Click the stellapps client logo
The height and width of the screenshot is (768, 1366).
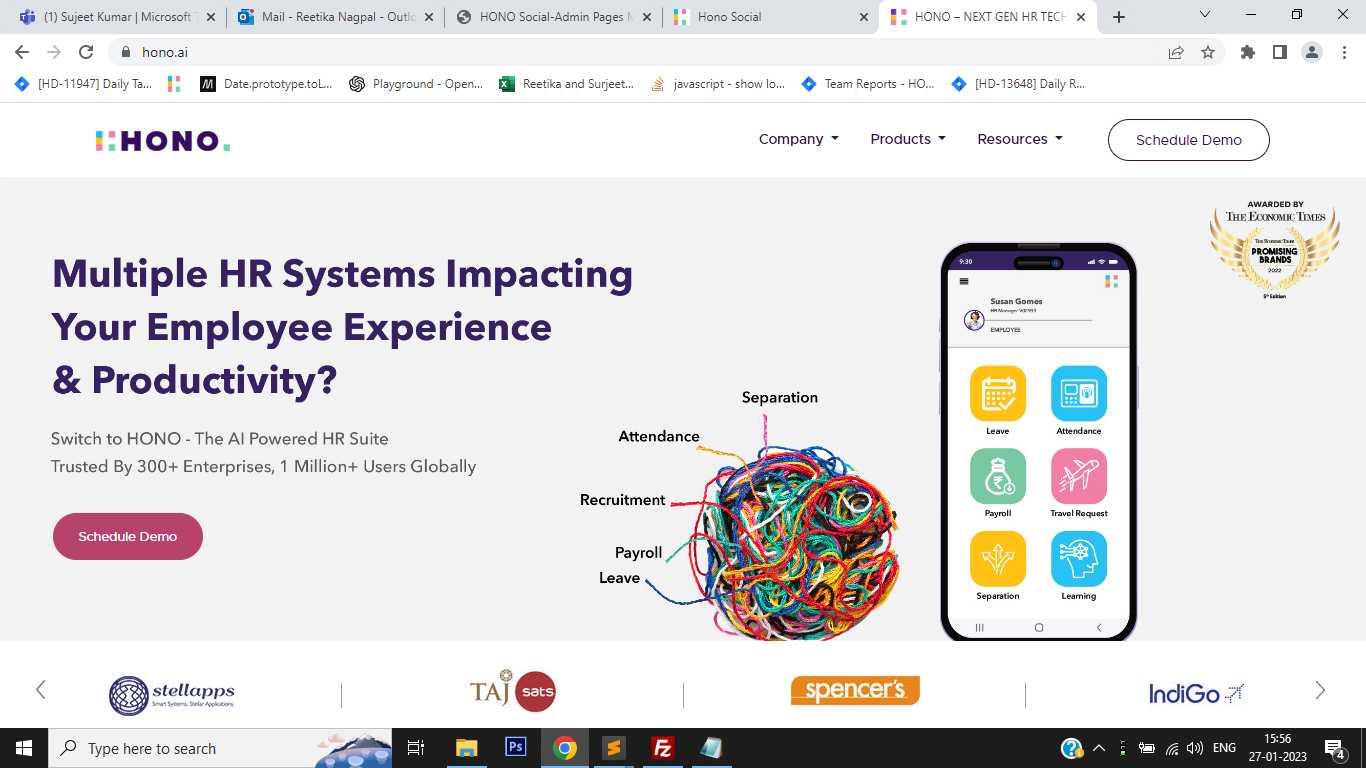172,695
